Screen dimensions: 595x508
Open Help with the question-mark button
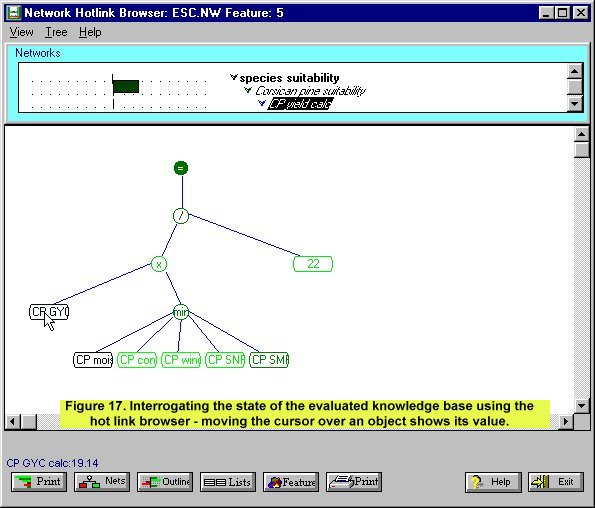(x=493, y=482)
